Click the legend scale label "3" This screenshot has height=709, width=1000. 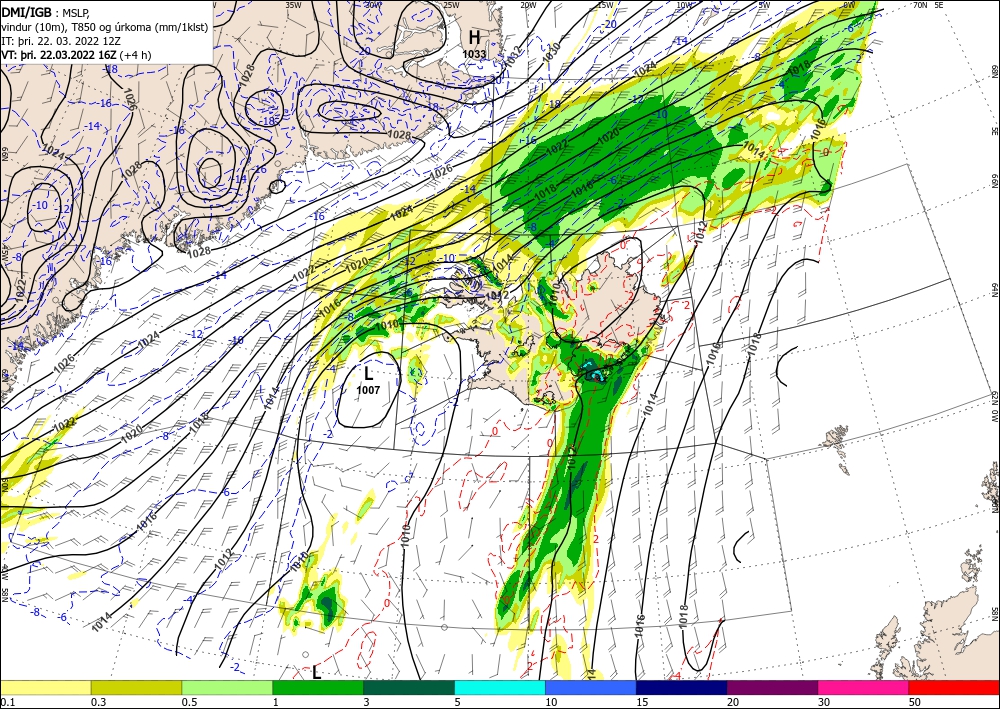pos(367,702)
